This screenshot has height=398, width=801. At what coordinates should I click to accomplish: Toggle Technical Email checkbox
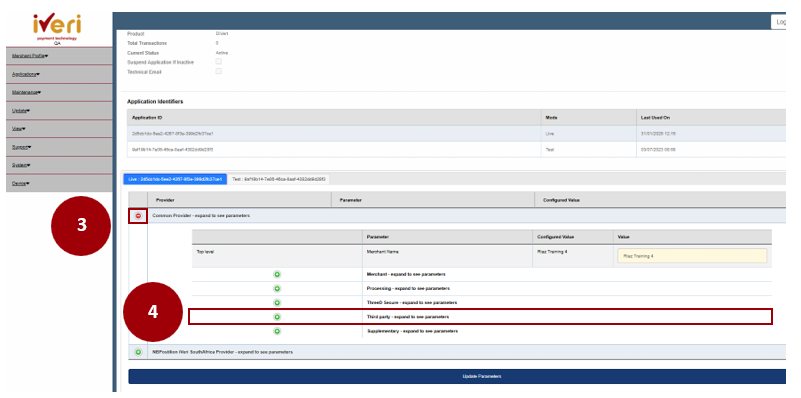219,72
